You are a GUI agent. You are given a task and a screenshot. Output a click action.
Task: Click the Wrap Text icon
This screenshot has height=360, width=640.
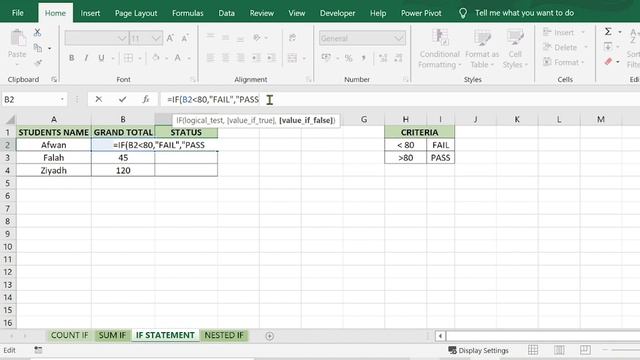tap(292, 38)
